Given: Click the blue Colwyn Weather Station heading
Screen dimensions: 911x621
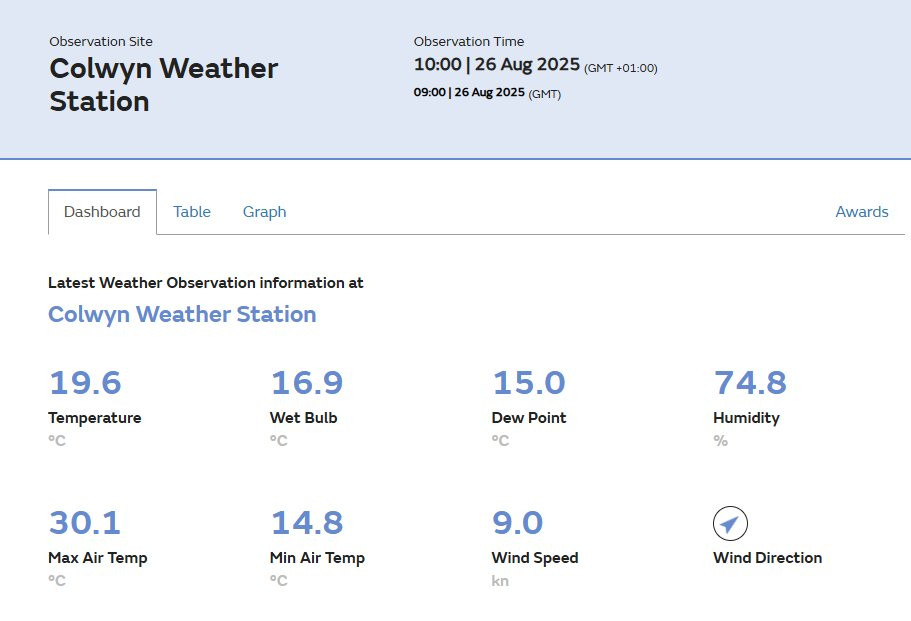Looking at the screenshot, I should tap(182, 314).
